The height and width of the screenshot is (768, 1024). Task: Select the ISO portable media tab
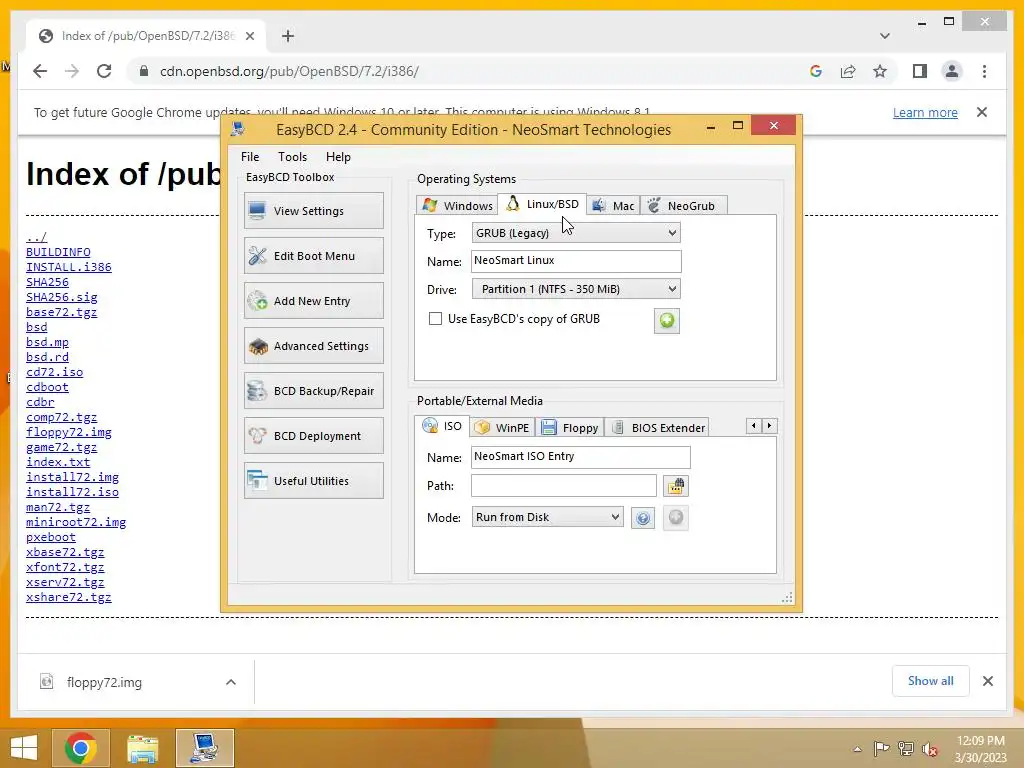click(442, 426)
